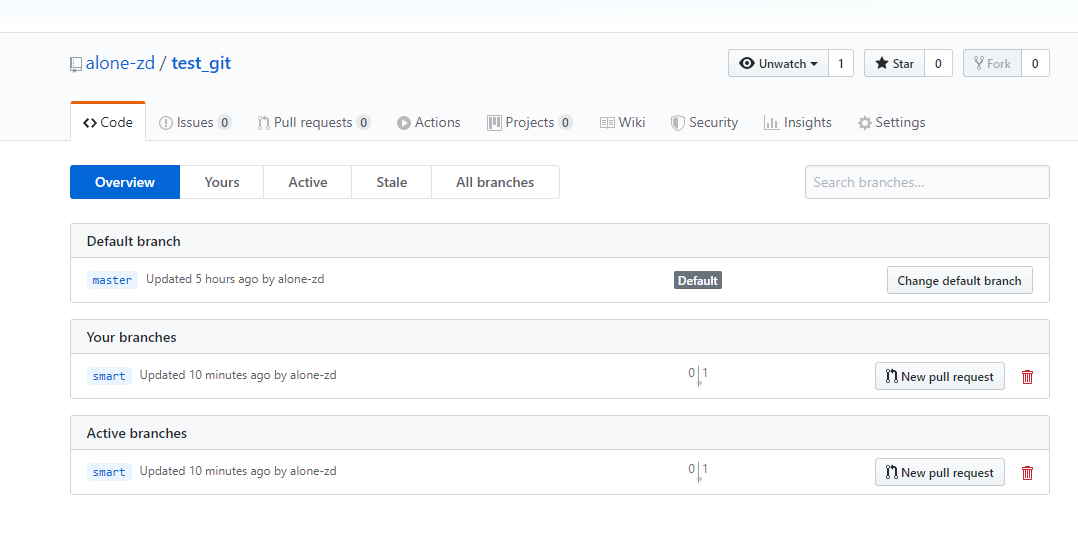This screenshot has height=539, width=1078.
Task: Click Change default branch button
Action: (x=959, y=280)
